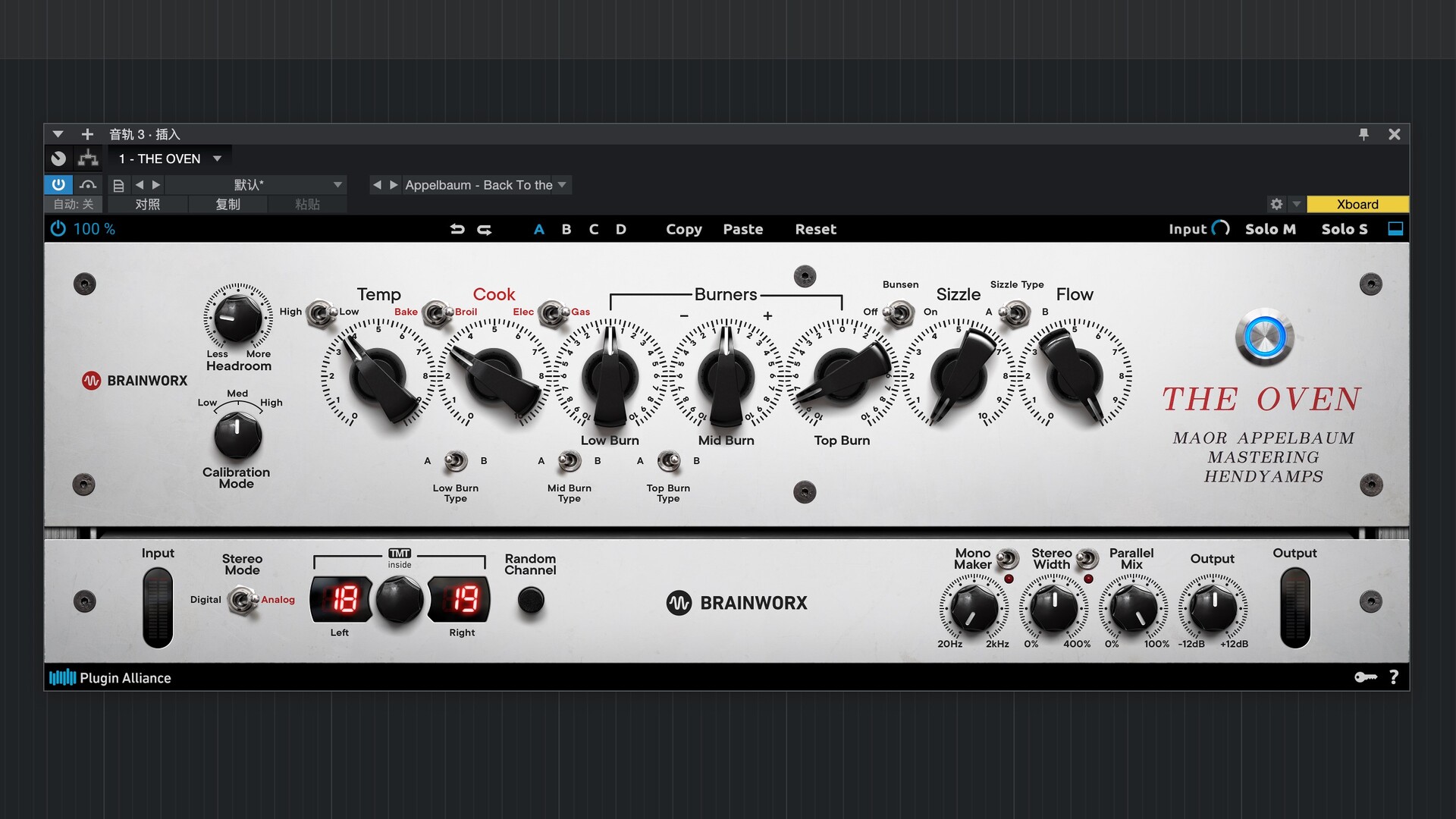This screenshot has width=1456, height=819.
Task: Click the Output gain knob
Action: pyautogui.click(x=1213, y=607)
